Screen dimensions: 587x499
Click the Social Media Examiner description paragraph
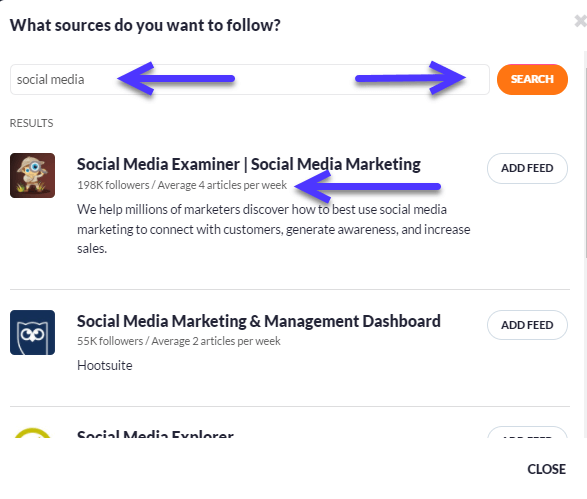pyautogui.click(x=274, y=229)
